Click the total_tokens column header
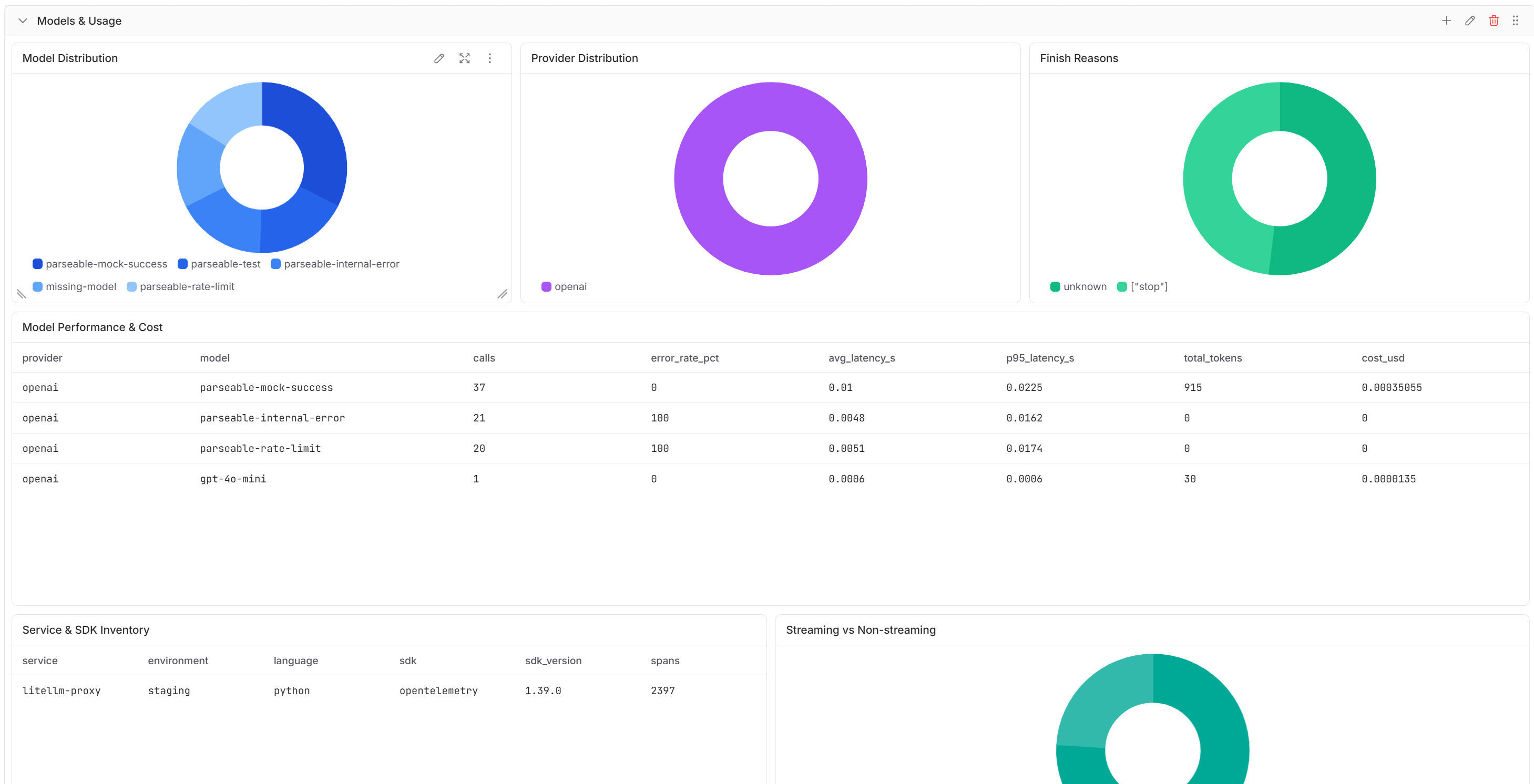This screenshot has height=784, width=1534. tap(1213, 358)
